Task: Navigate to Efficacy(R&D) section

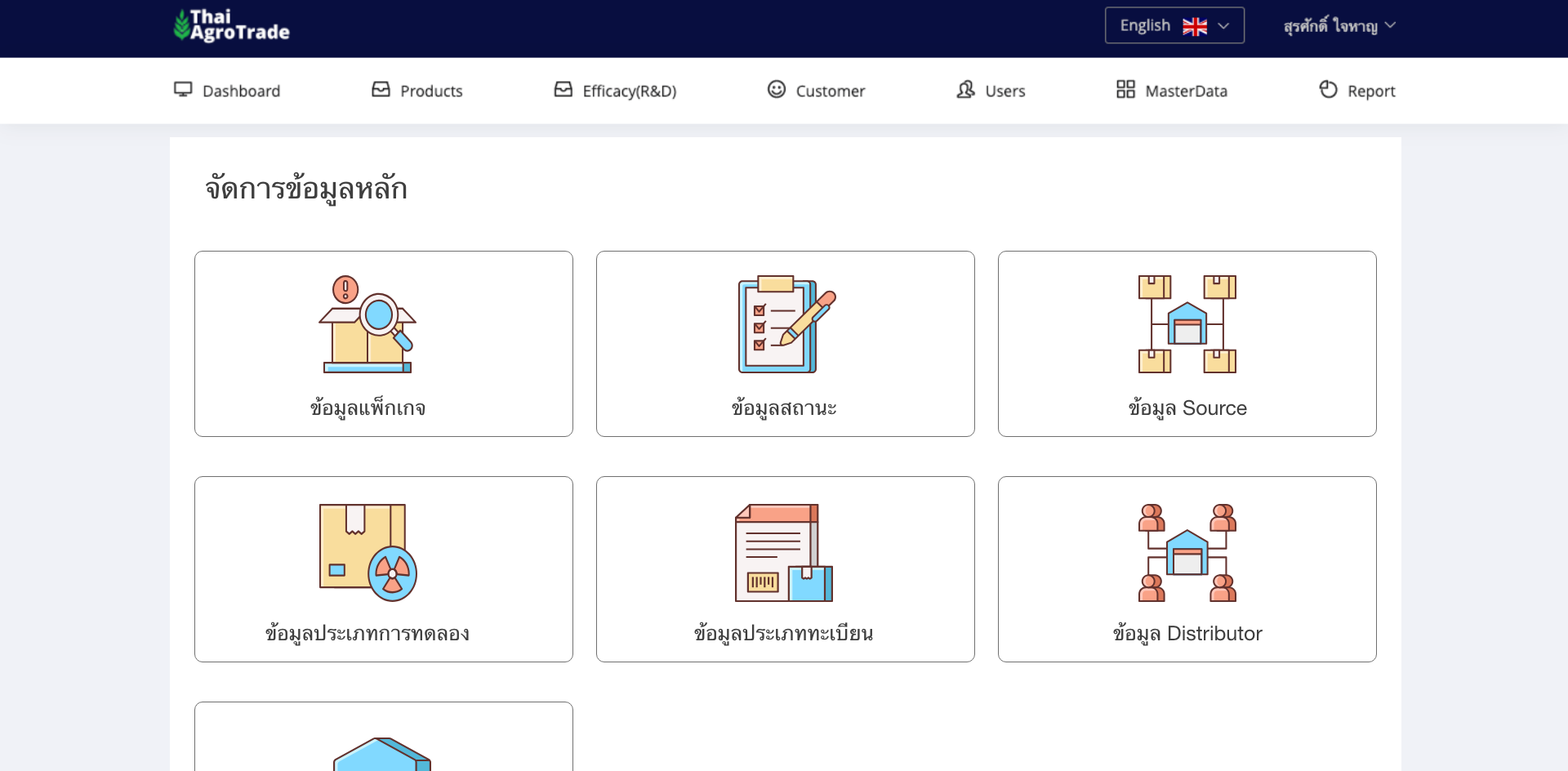Action: click(x=615, y=91)
